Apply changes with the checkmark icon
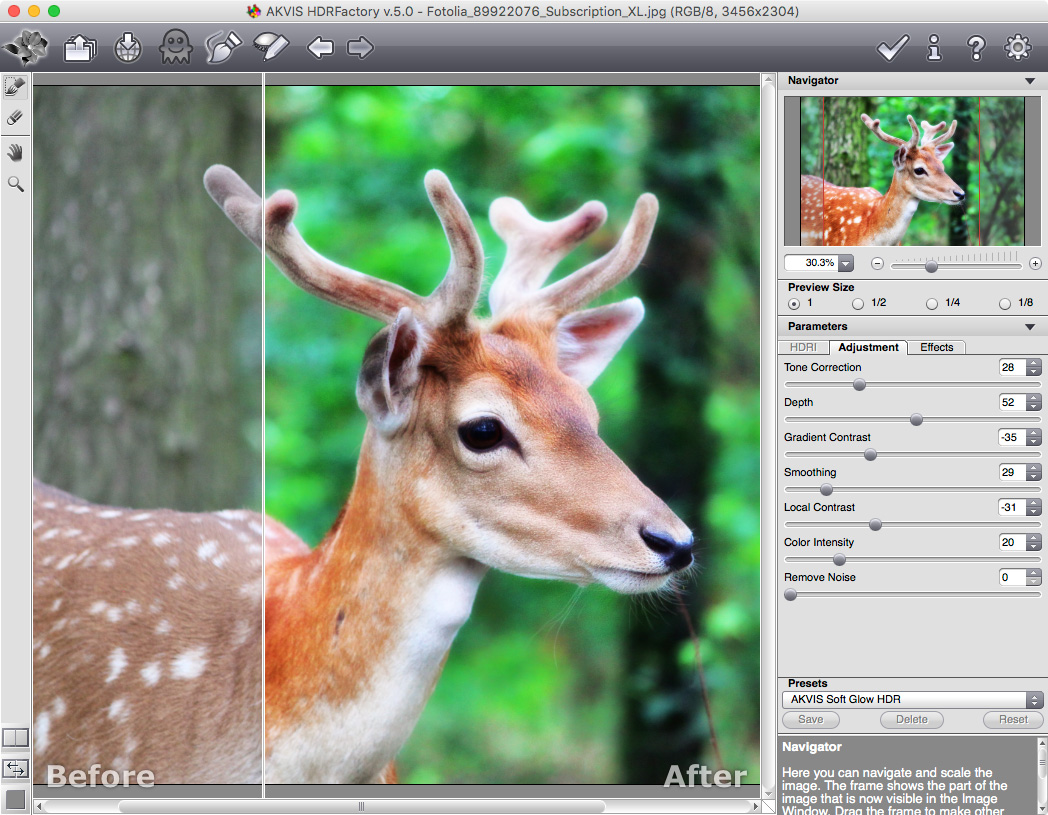The image size is (1048, 815). pos(892,47)
